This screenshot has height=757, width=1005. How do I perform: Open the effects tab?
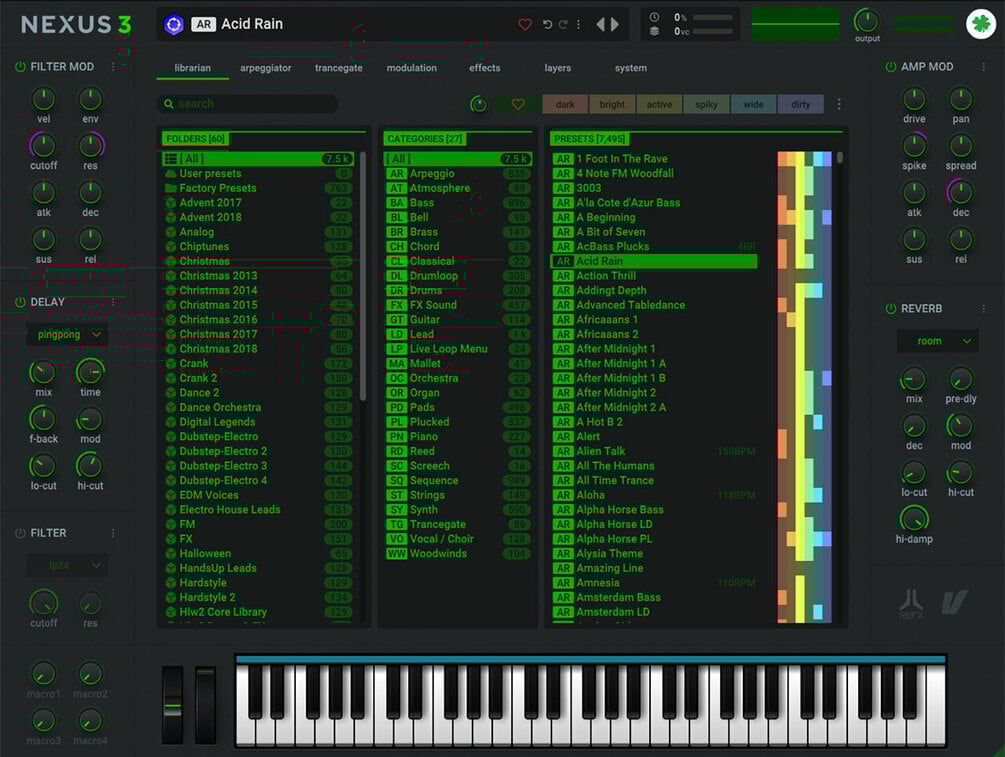click(485, 68)
